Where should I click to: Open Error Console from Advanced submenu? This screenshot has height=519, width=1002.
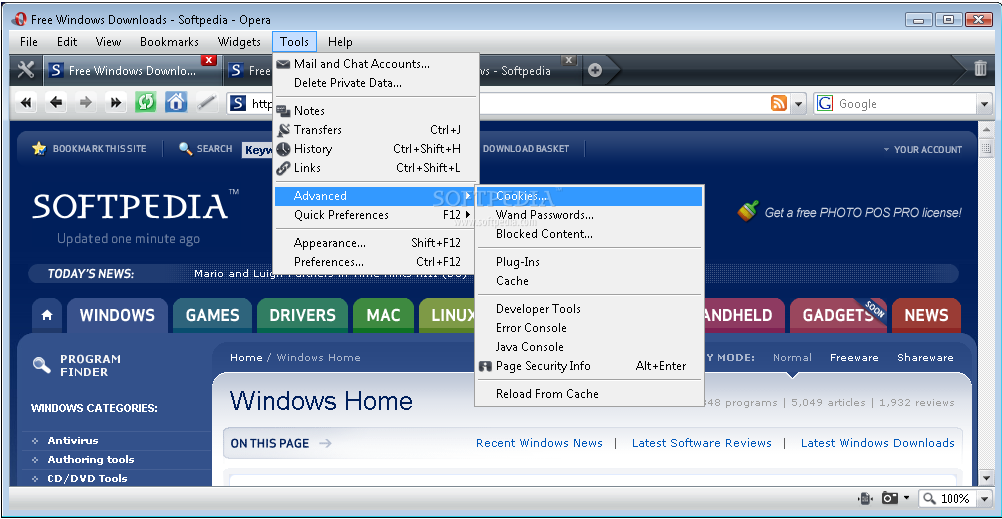tap(589, 328)
